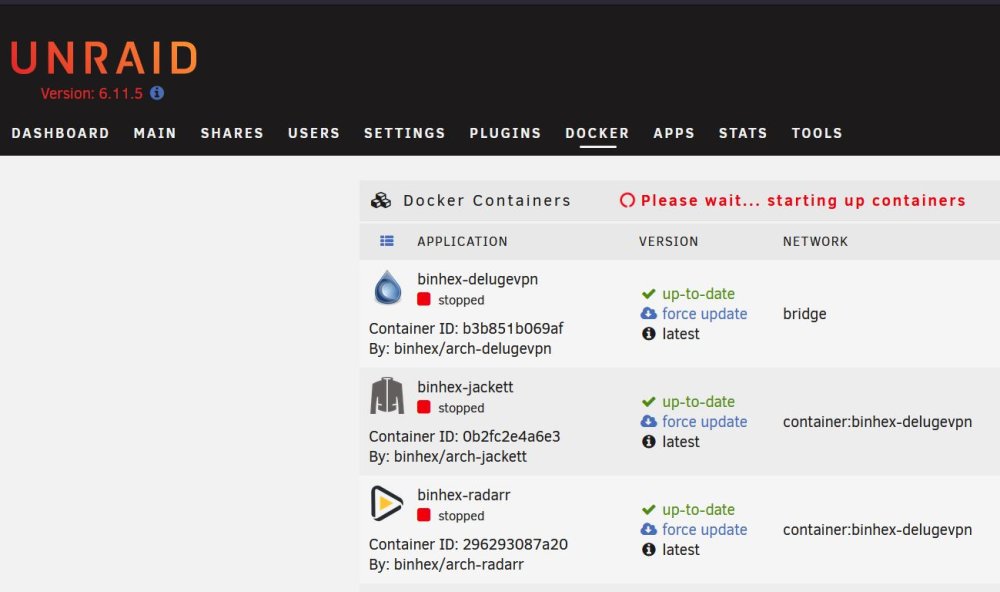Click up-to-date status for binhex-radarr

(698, 510)
